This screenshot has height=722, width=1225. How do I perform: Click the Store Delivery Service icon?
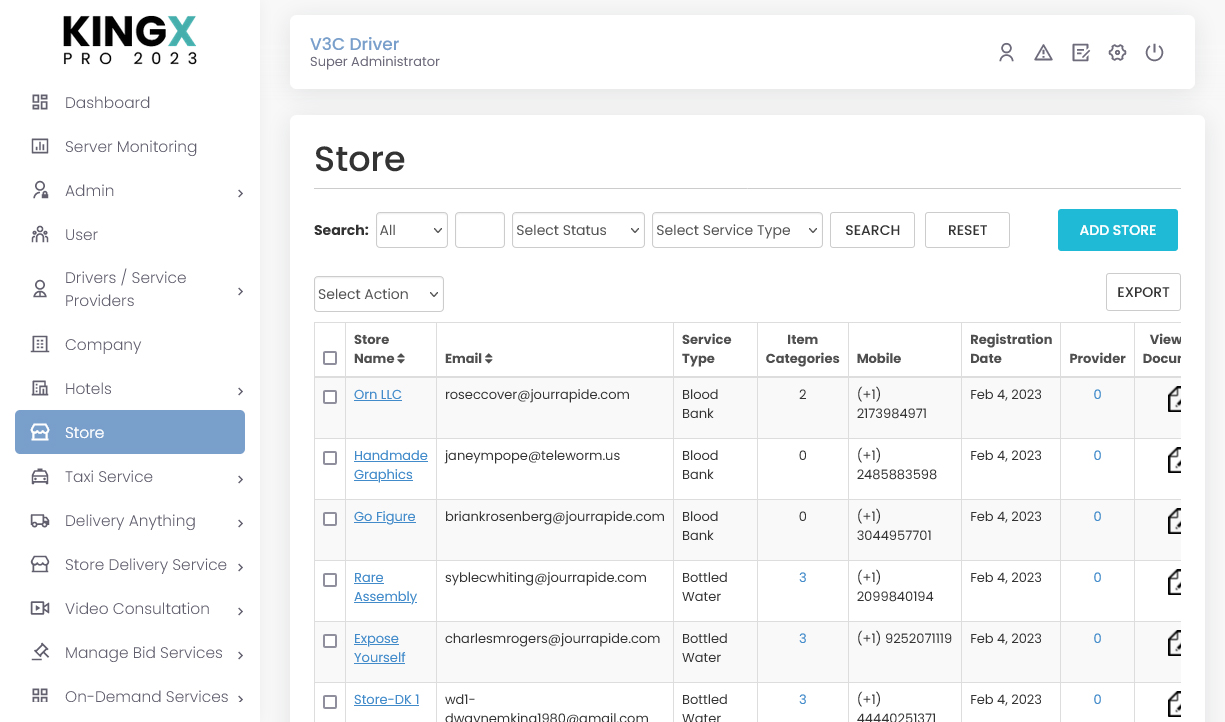pos(40,564)
